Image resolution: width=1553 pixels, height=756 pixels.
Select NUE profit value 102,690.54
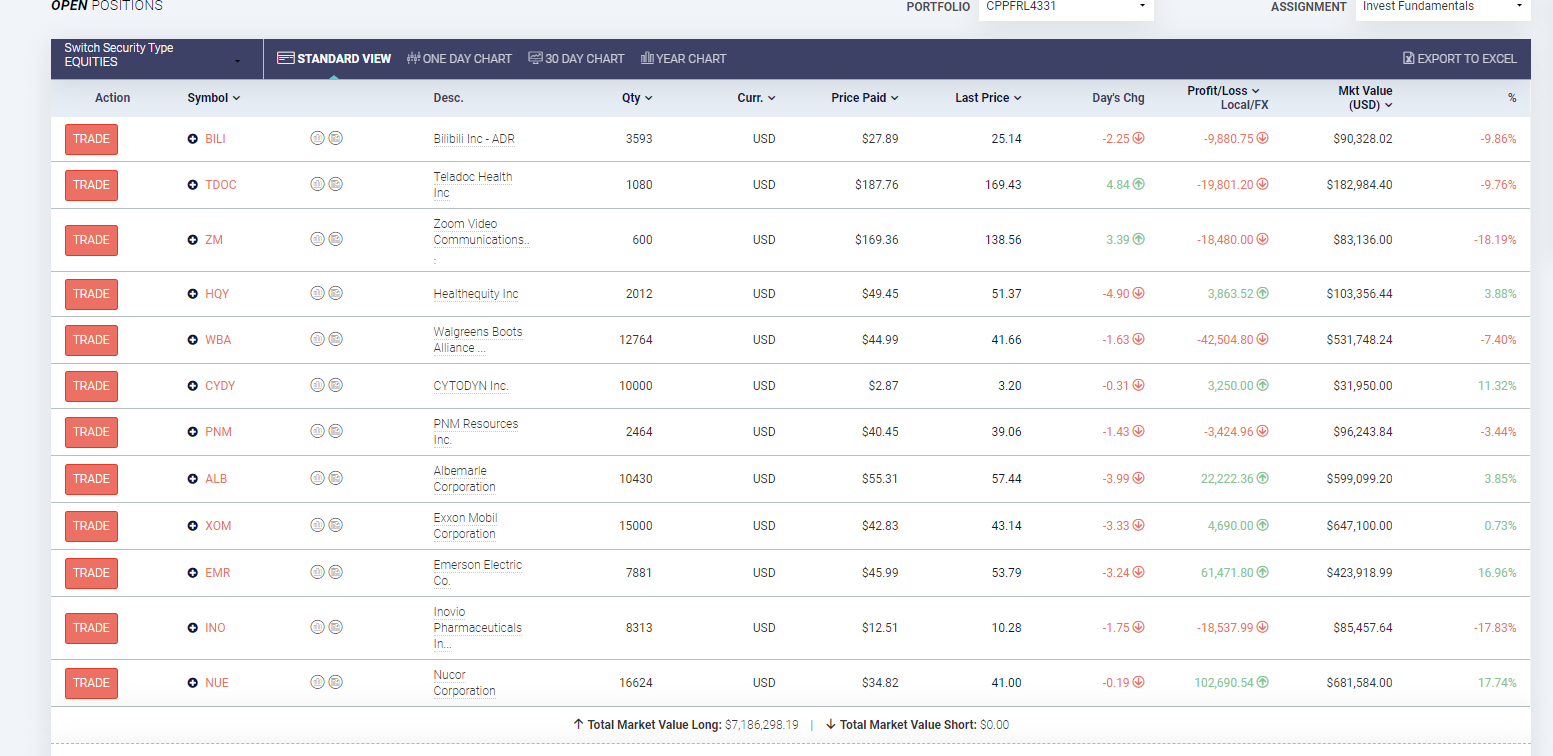coord(1224,683)
